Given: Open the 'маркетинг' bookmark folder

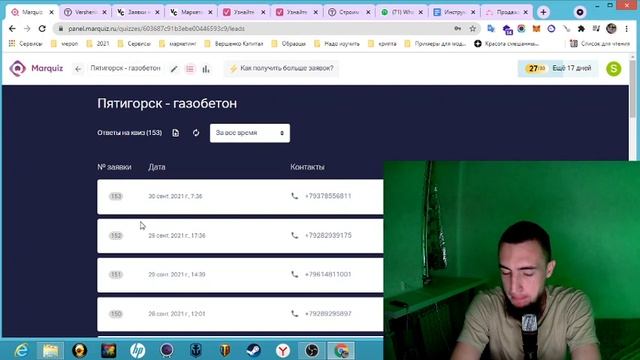Looking at the screenshot, I should point(178,44).
